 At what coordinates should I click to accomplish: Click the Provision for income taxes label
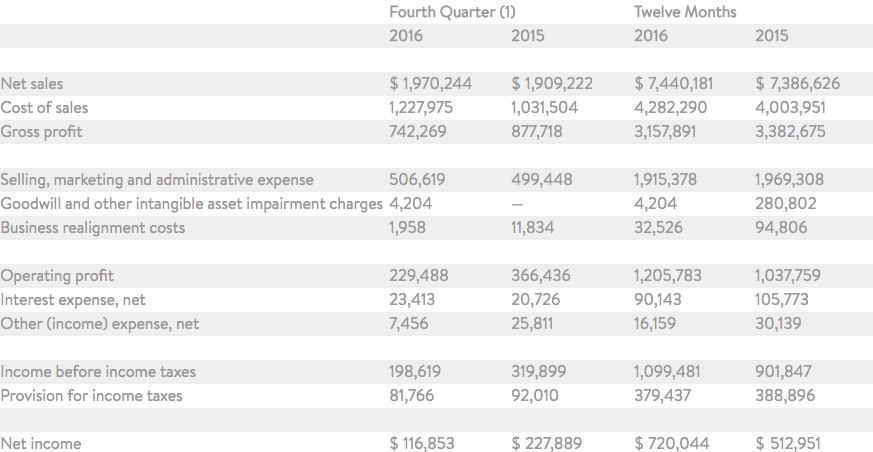91,395
